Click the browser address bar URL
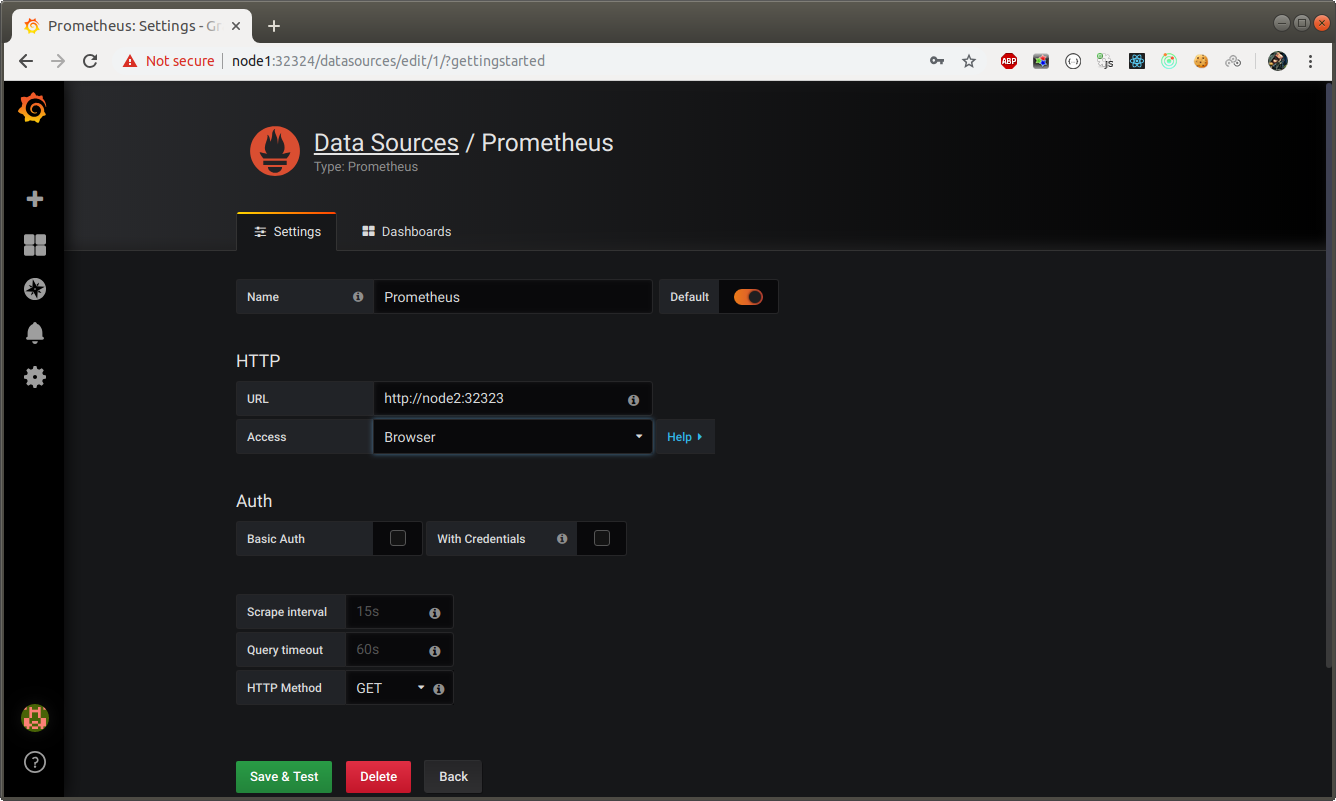The image size is (1336, 801). pyautogui.click(x=388, y=61)
